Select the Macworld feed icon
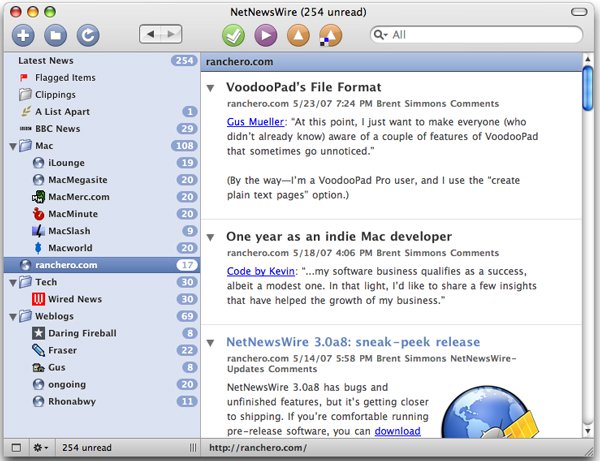Screen dimensions: 600x461 tap(38, 248)
